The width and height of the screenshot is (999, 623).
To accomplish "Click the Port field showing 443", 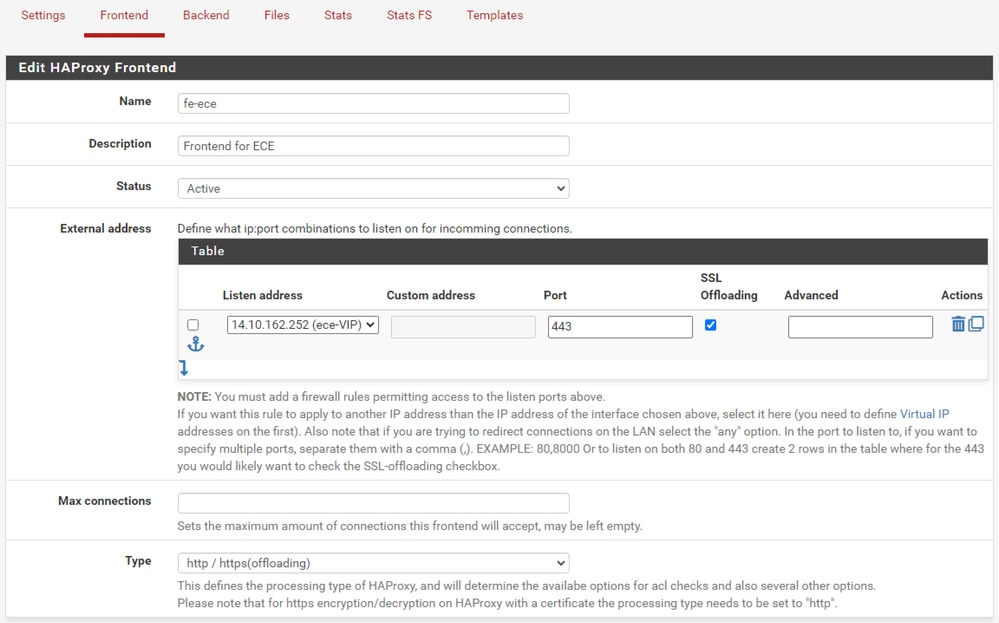I will 620,327.
